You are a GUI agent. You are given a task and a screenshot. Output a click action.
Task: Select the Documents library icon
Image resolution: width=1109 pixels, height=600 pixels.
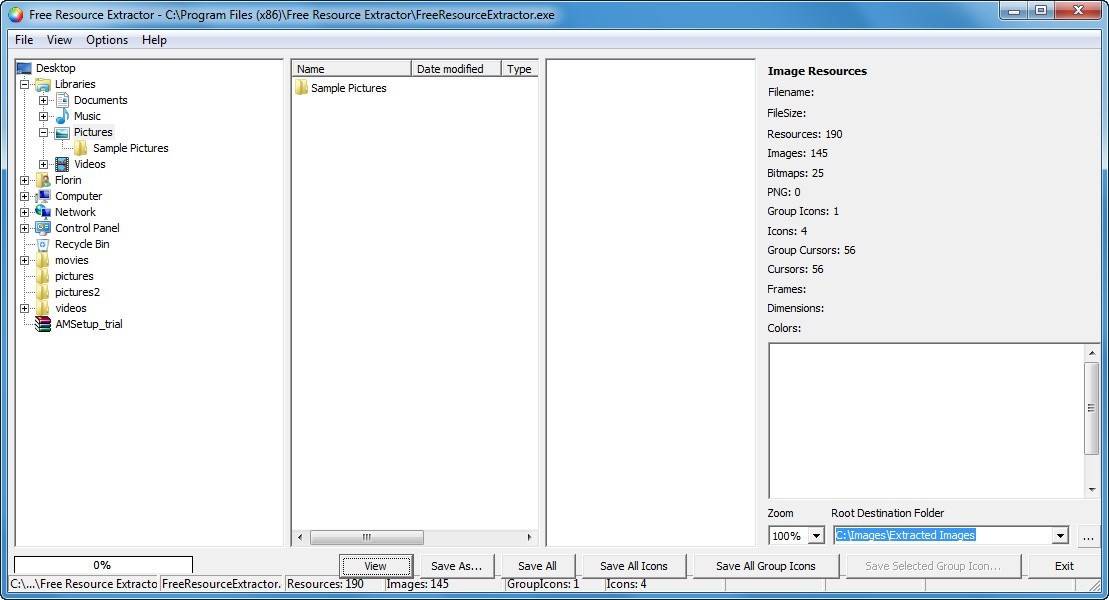pyautogui.click(x=64, y=100)
